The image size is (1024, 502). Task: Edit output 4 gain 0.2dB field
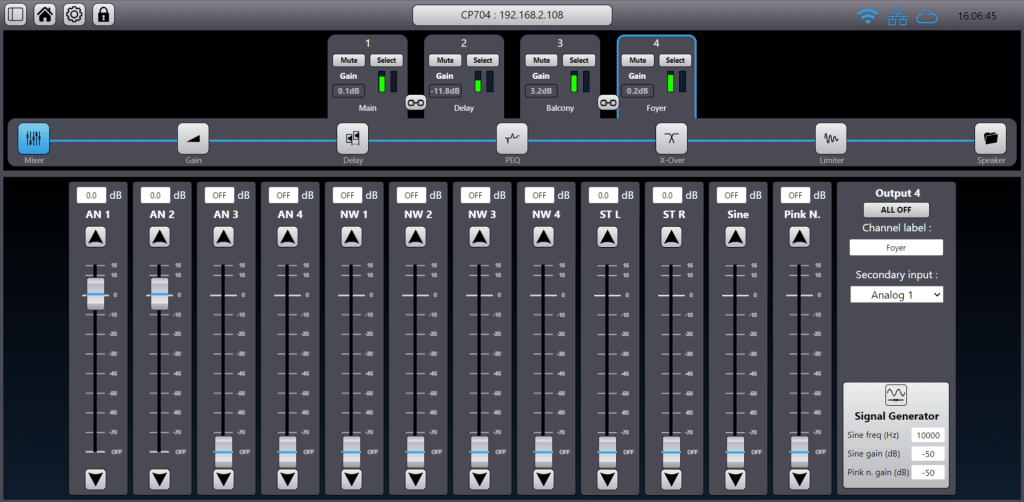(637, 91)
